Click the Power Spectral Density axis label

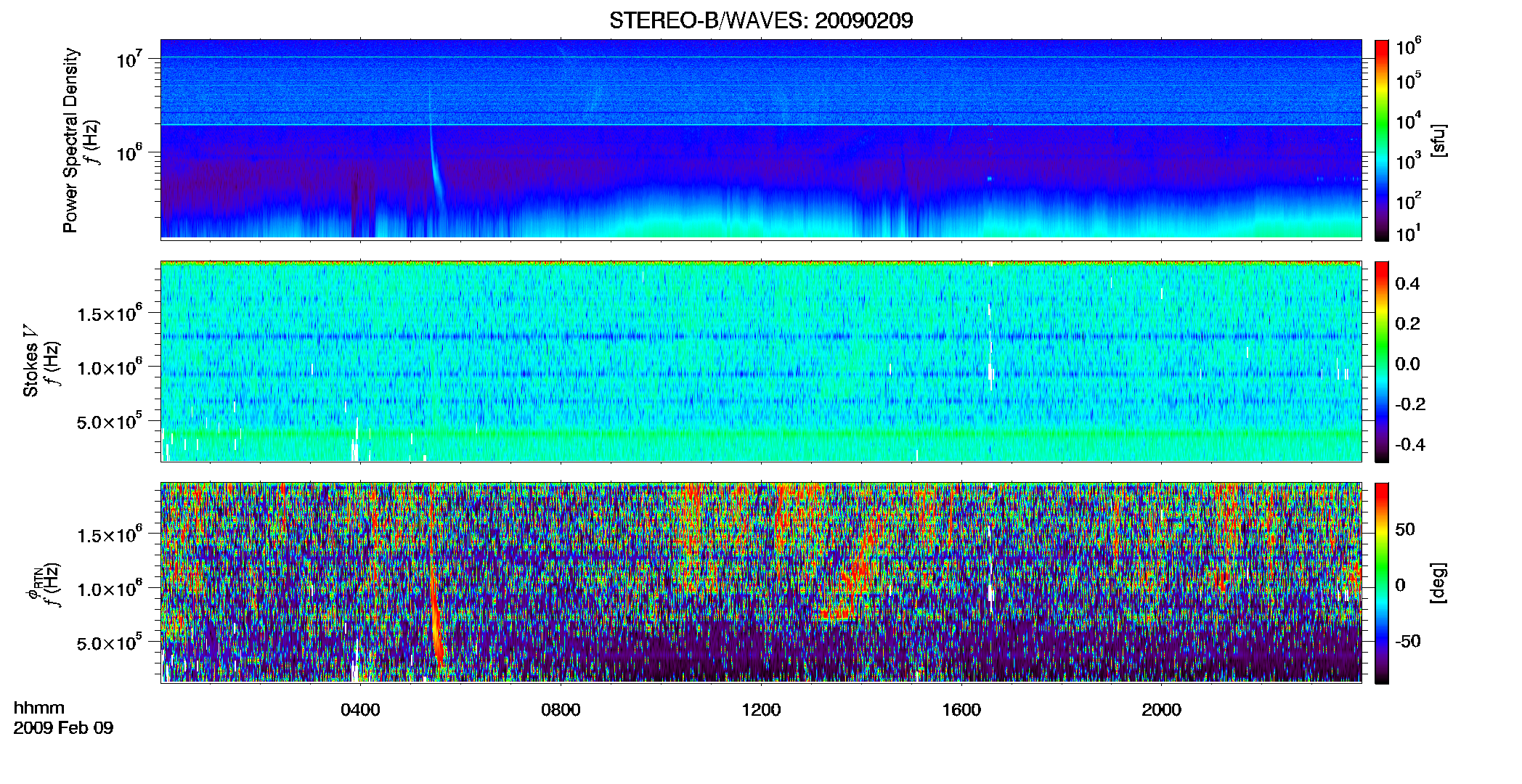(70, 140)
